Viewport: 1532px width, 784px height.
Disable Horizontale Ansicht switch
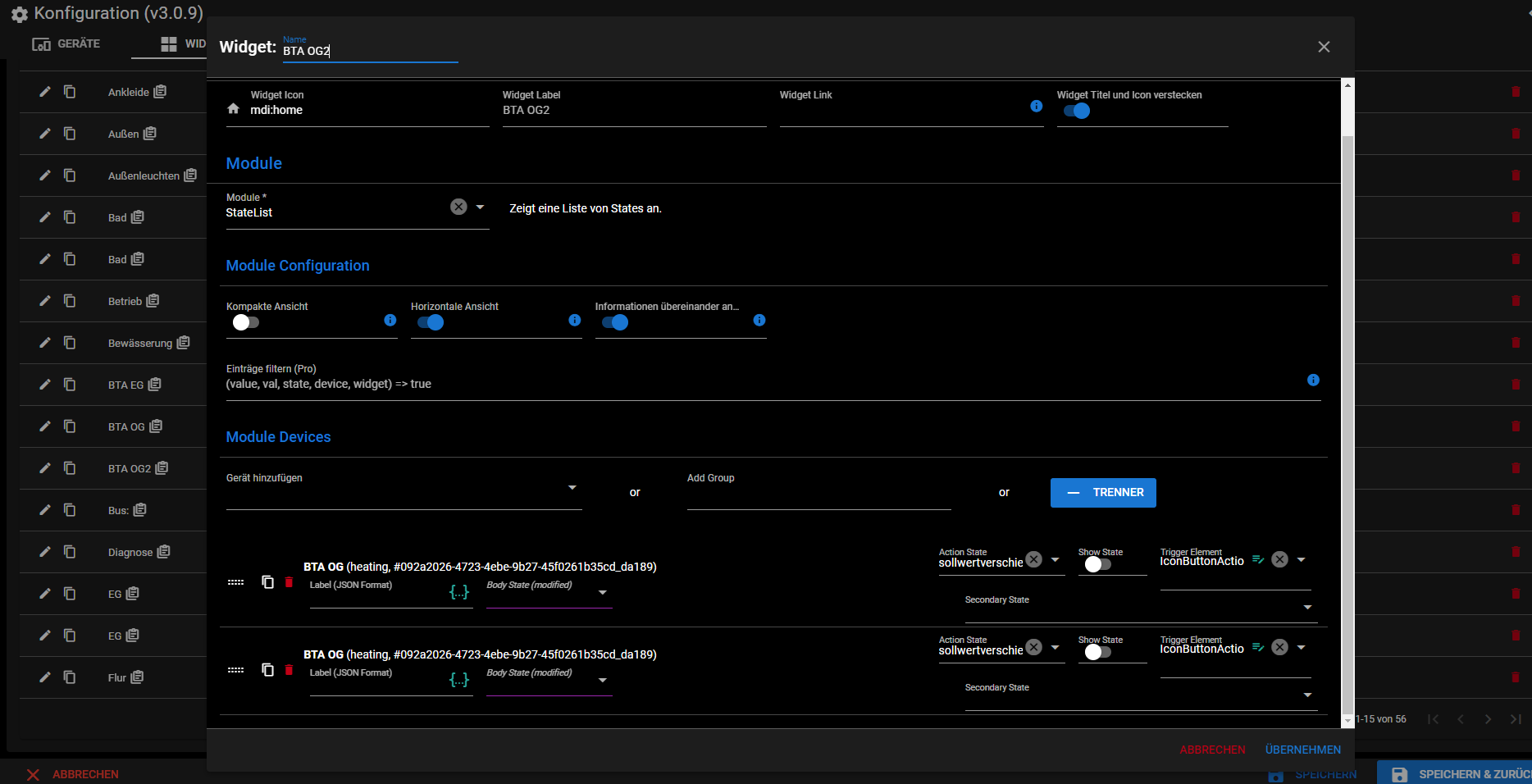click(430, 322)
